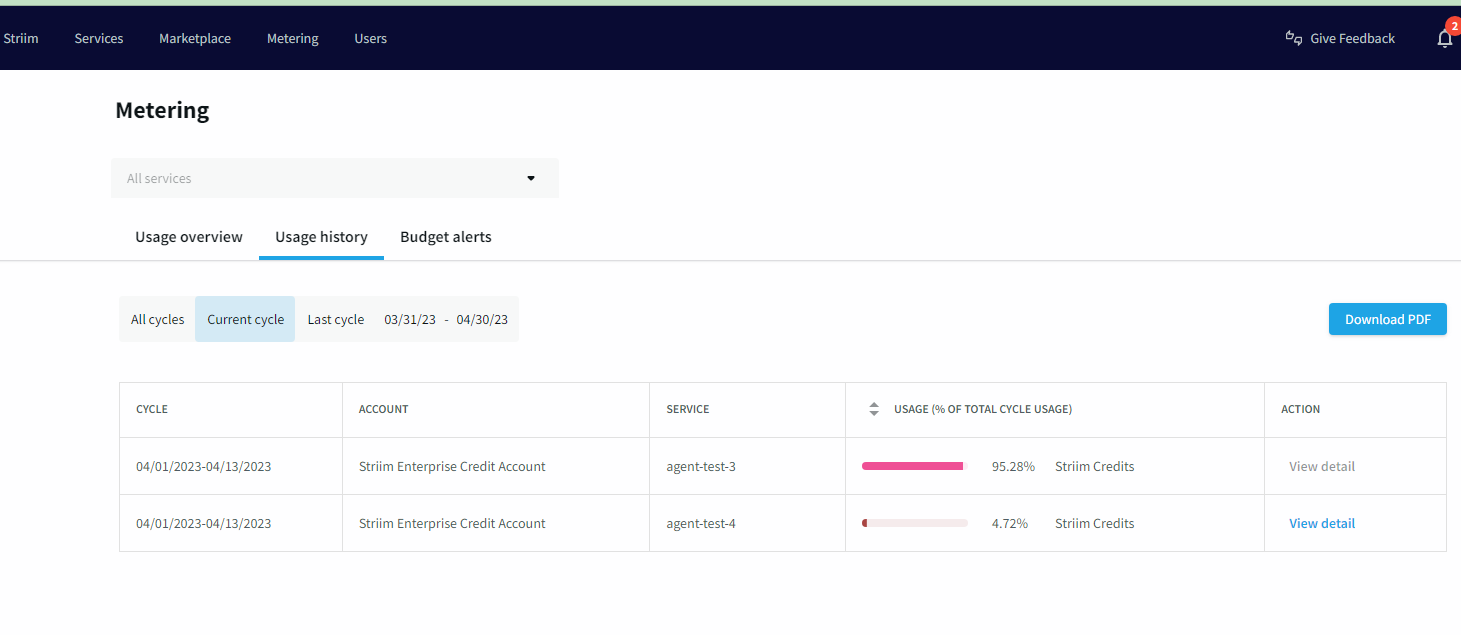1461x635 pixels.
Task: Click the account name in agent-test-3 row
Action: 452,466
